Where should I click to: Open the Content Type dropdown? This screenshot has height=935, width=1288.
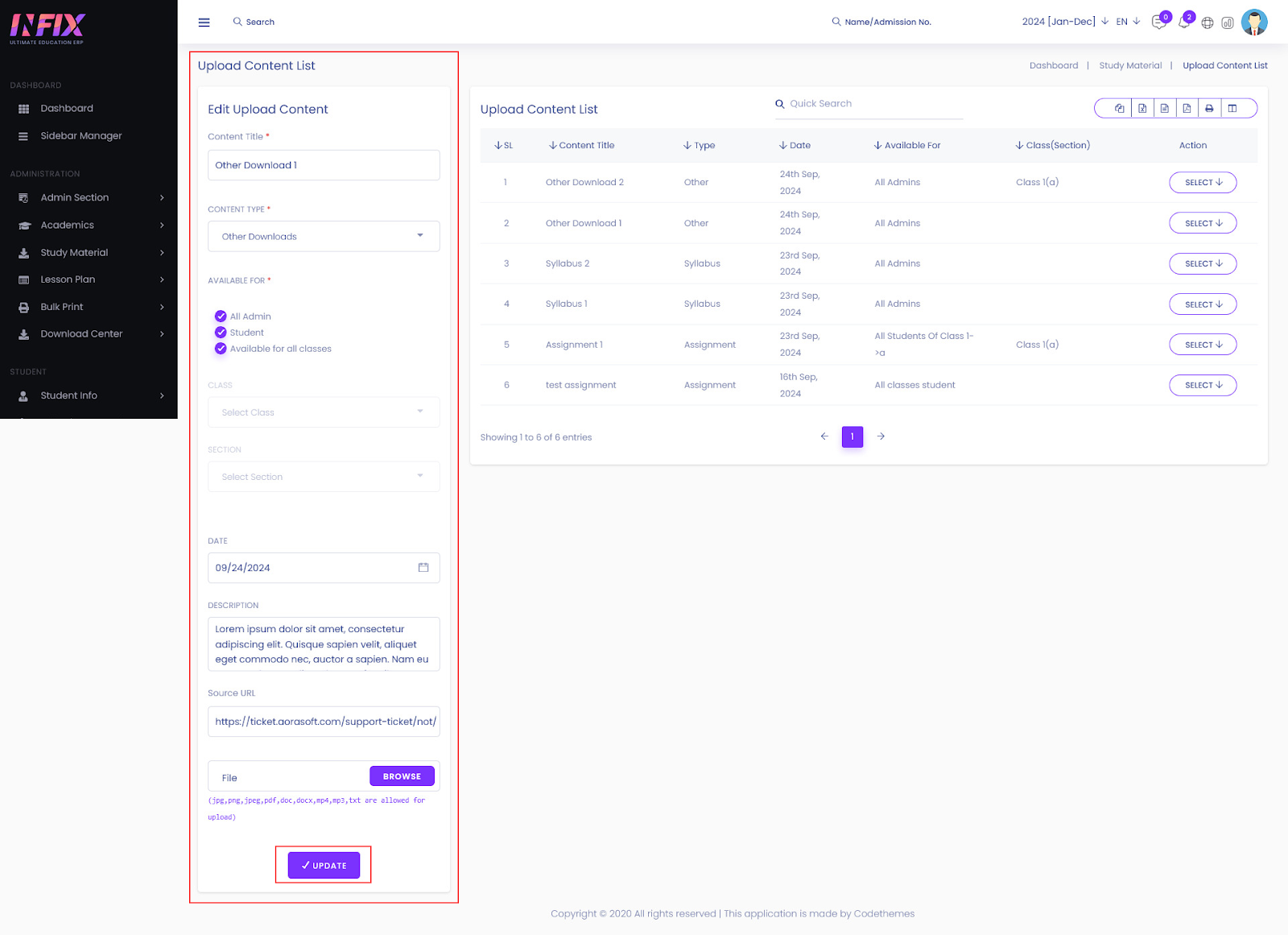324,237
